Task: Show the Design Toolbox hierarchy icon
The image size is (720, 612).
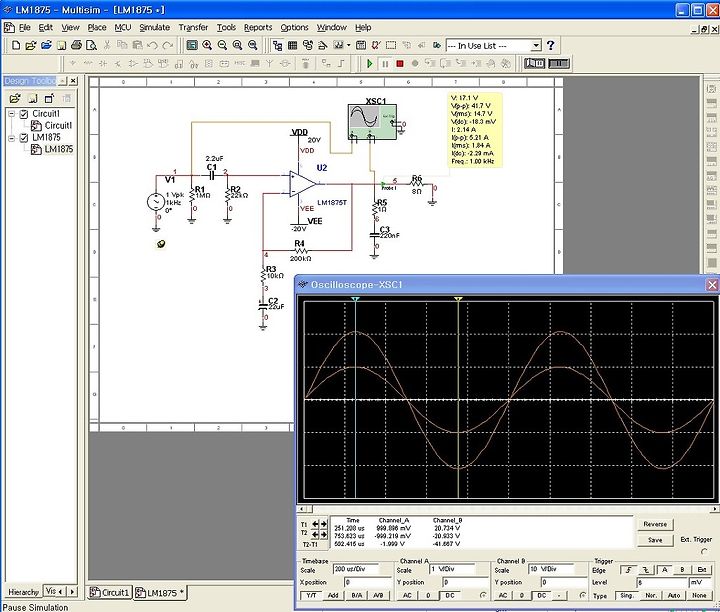Action: tap(277, 45)
